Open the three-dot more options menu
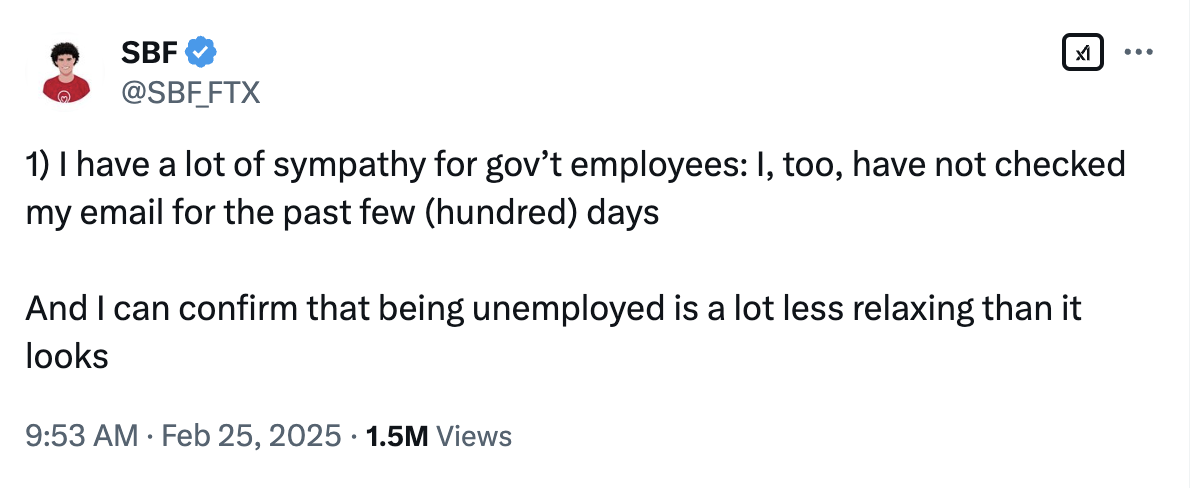The height and width of the screenshot is (488, 1190). coord(1139,51)
